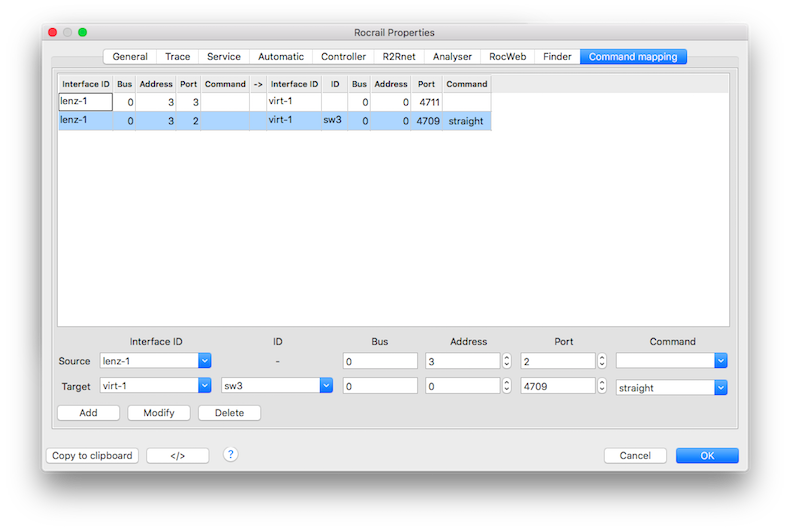
Task: Expand the Target ID sw3 dropdown
Action: pos(325,386)
